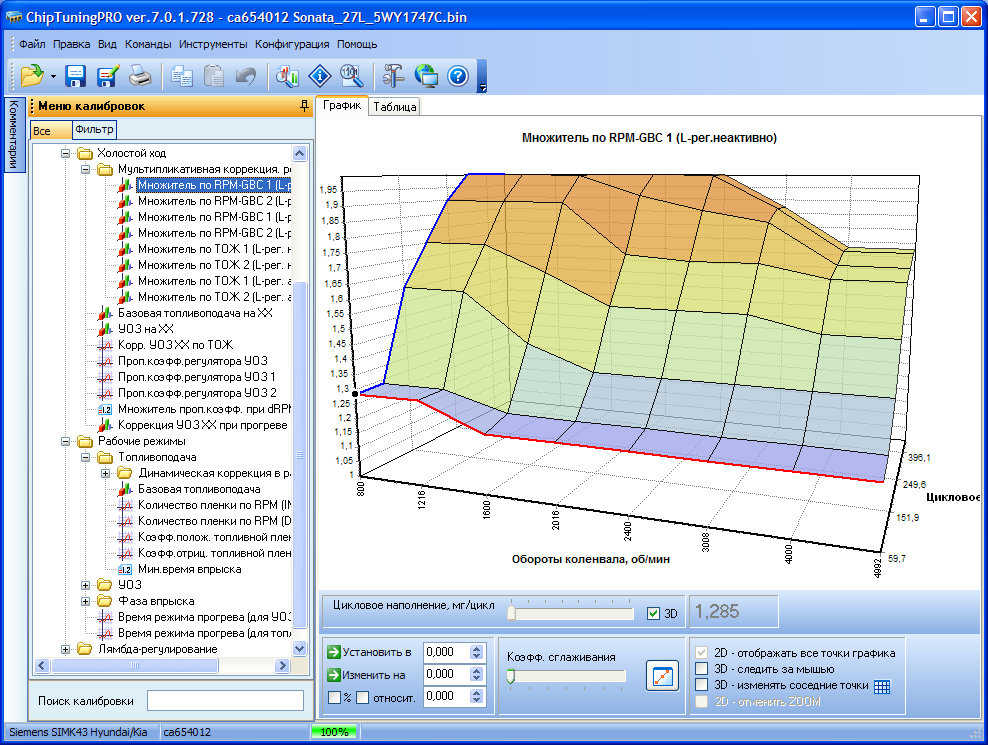Click the save floppy disk icon
The width and height of the screenshot is (988, 745).
click(76, 76)
